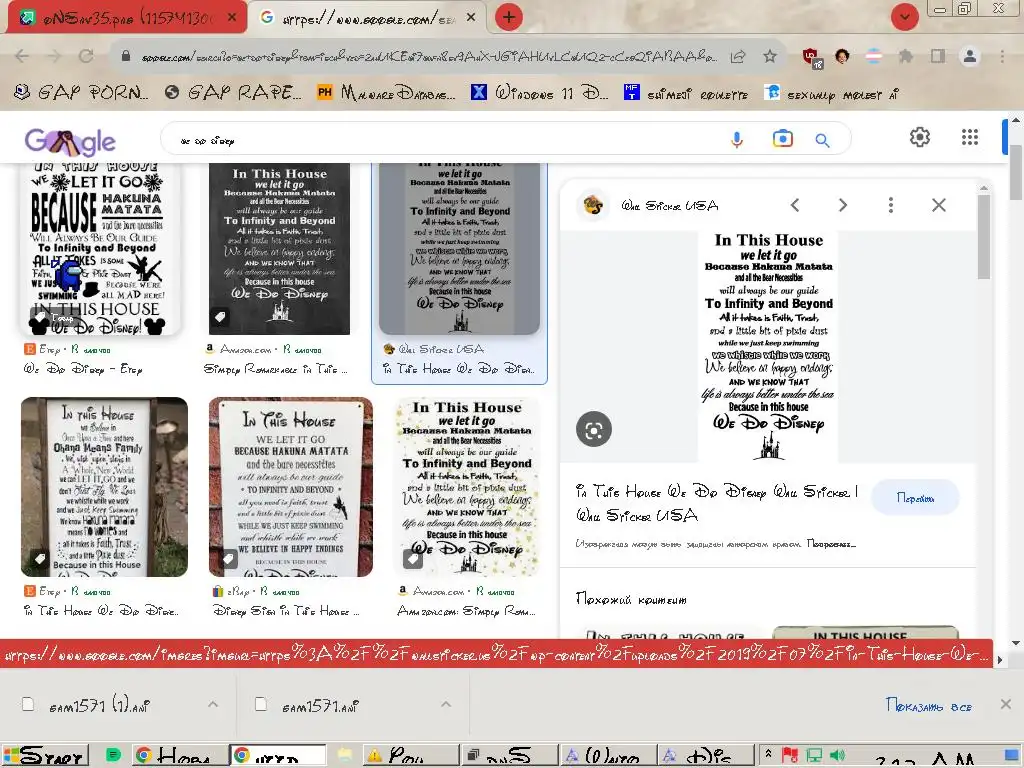This screenshot has height=768, width=1024.
Task: Expand options for eam1571 (1).ani download
Action: pyautogui.click(x=213, y=704)
